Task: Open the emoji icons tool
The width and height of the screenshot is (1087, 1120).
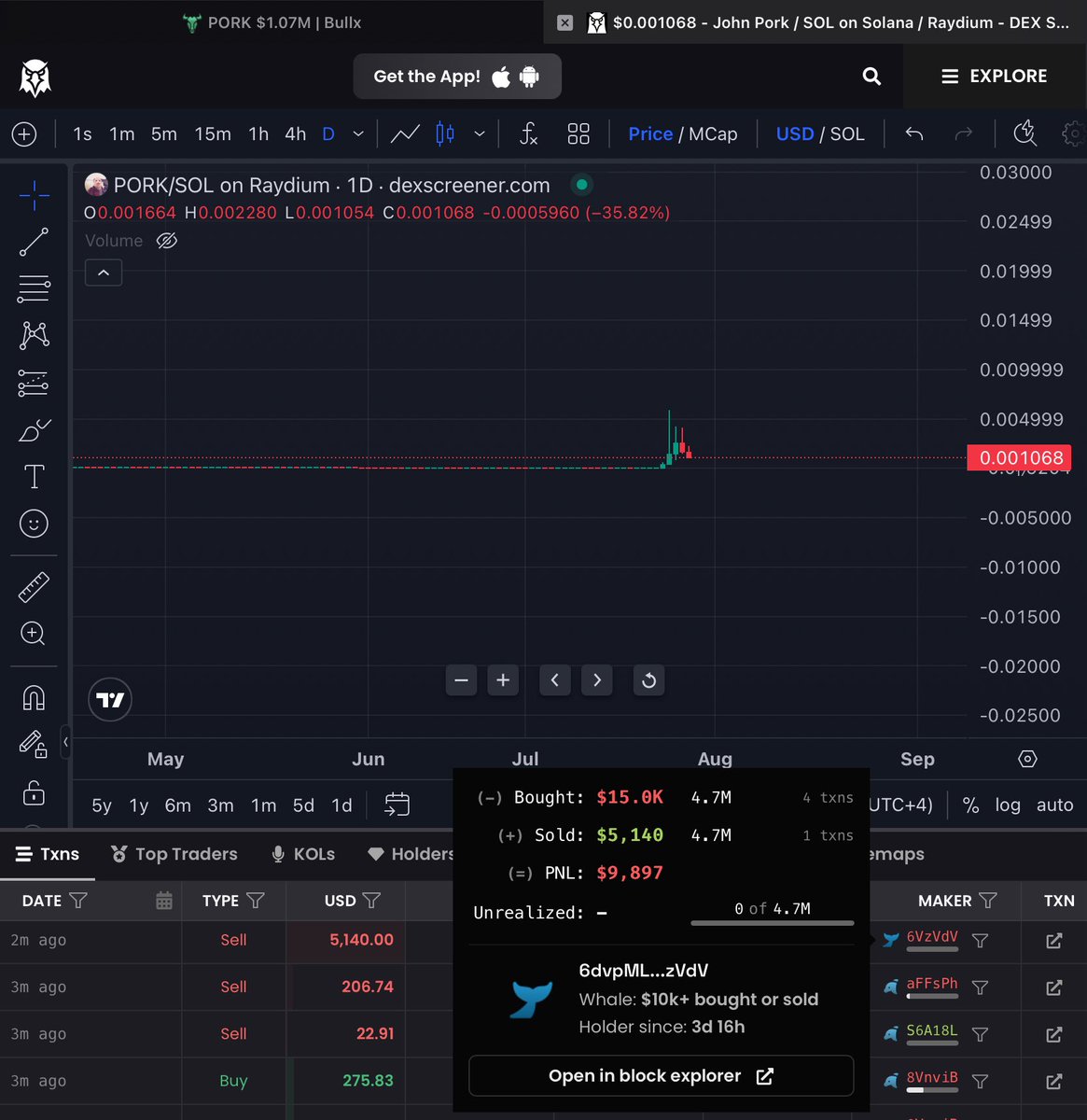Action: tap(34, 524)
